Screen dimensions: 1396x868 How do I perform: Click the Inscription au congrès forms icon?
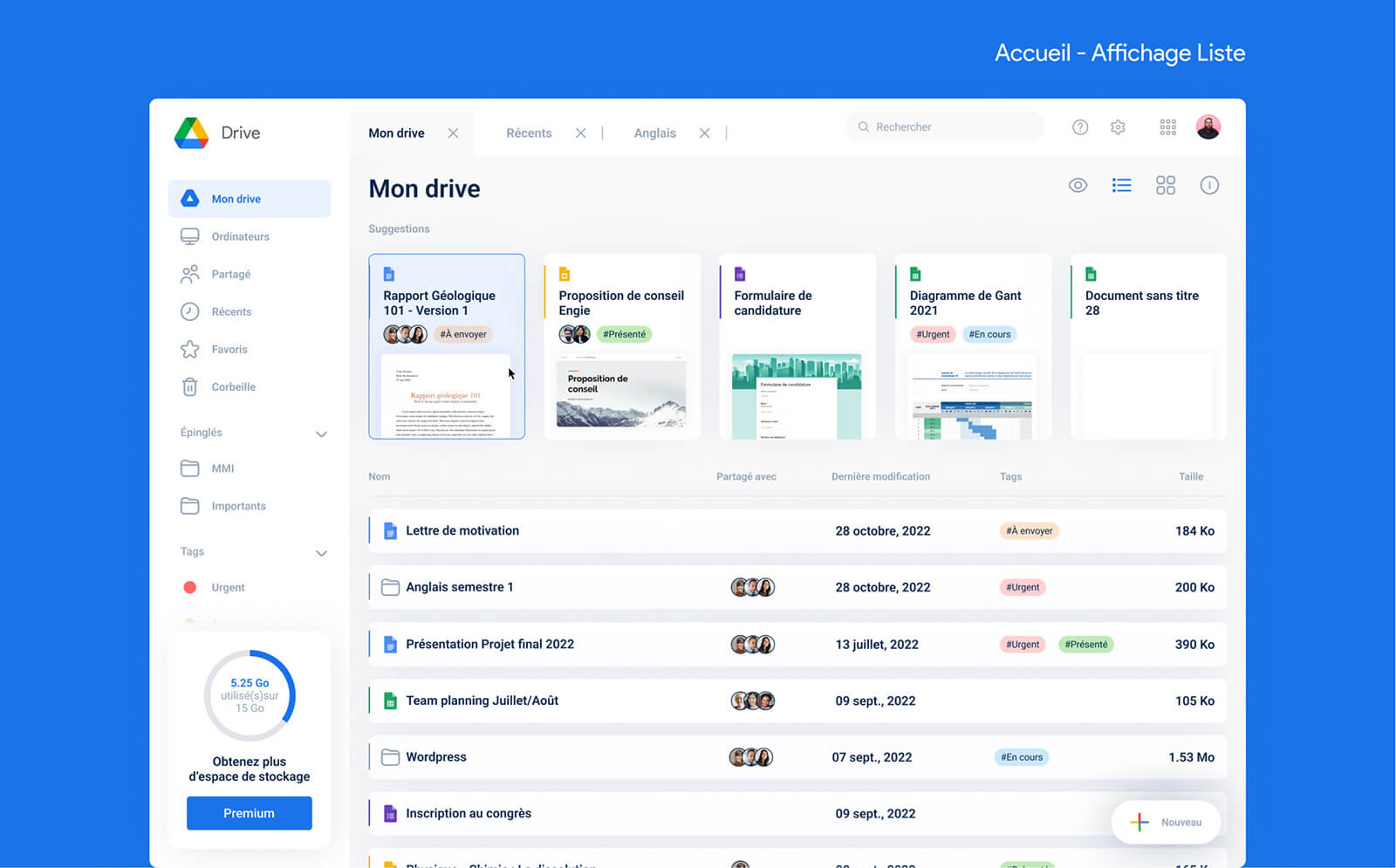pyautogui.click(x=390, y=814)
